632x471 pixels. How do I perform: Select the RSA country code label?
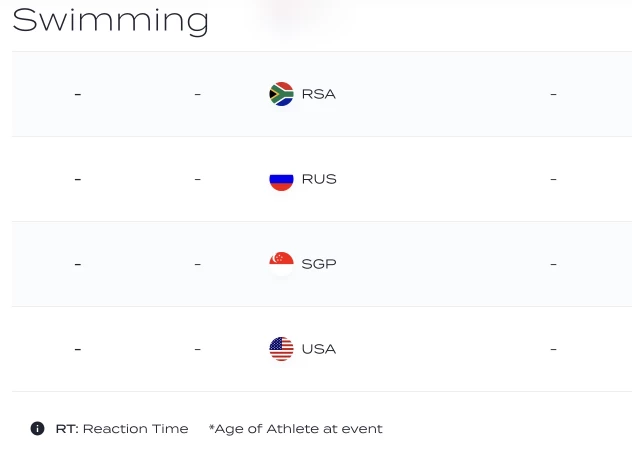[x=318, y=94]
